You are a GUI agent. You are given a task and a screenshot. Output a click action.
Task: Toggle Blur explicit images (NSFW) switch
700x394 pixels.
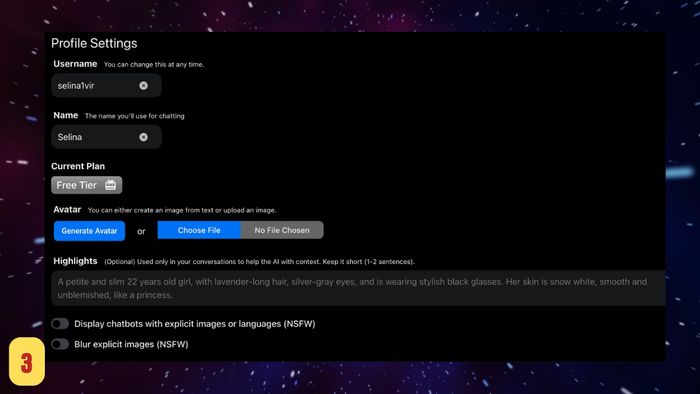[60, 344]
